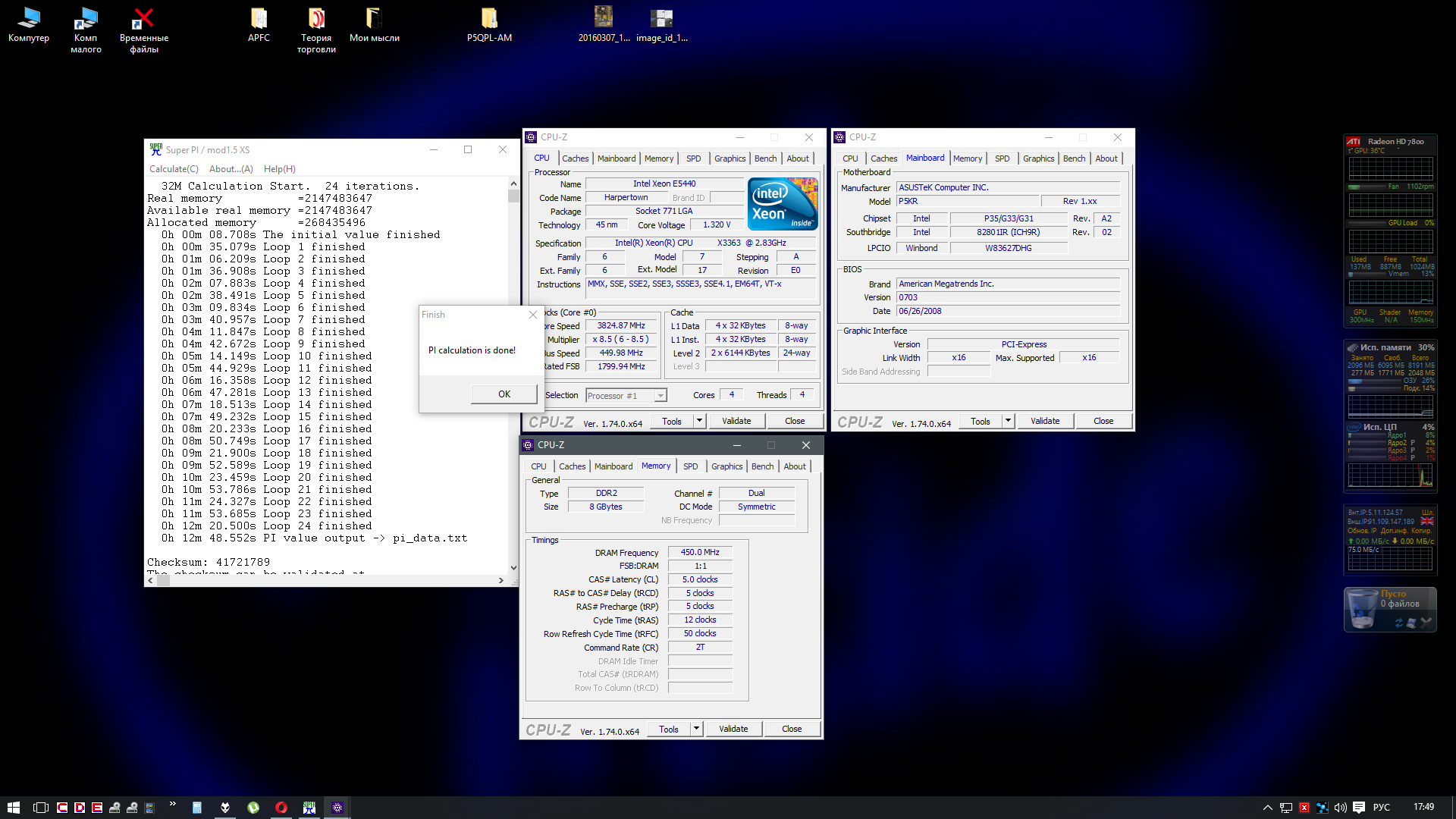Viewport: 1456px width, 819px height.
Task: Switch to Super PI taskbar button
Action: (x=309, y=808)
